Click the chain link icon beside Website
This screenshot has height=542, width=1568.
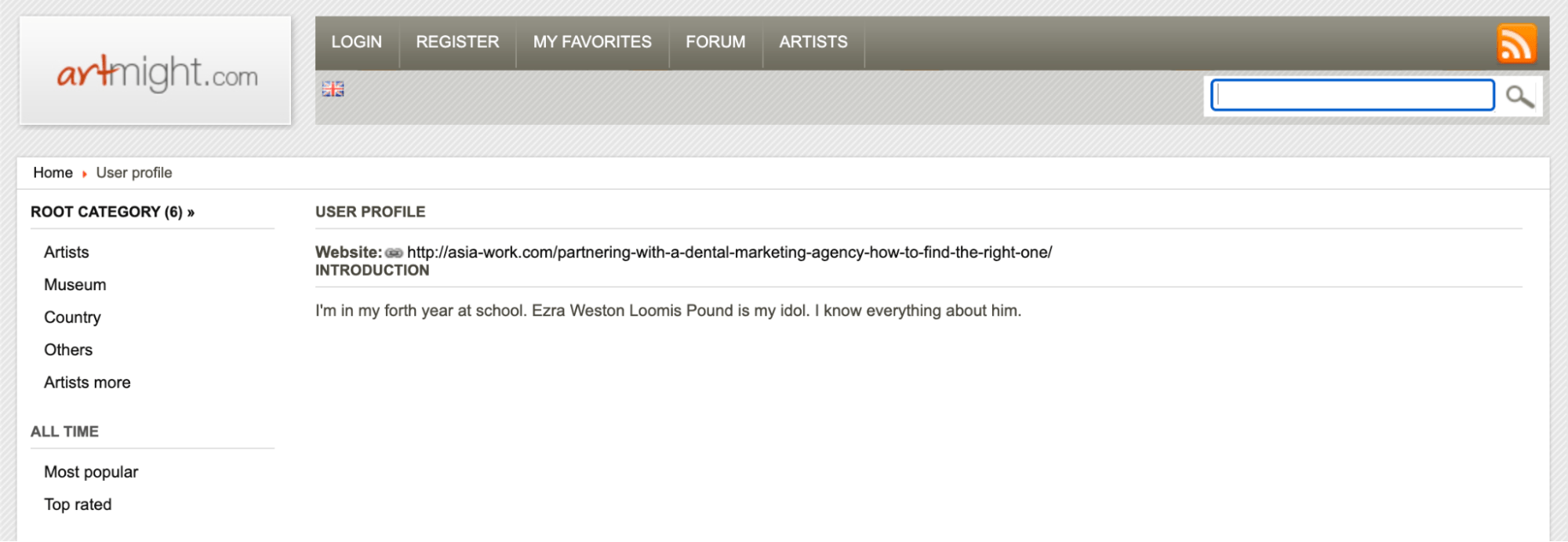click(394, 253)
